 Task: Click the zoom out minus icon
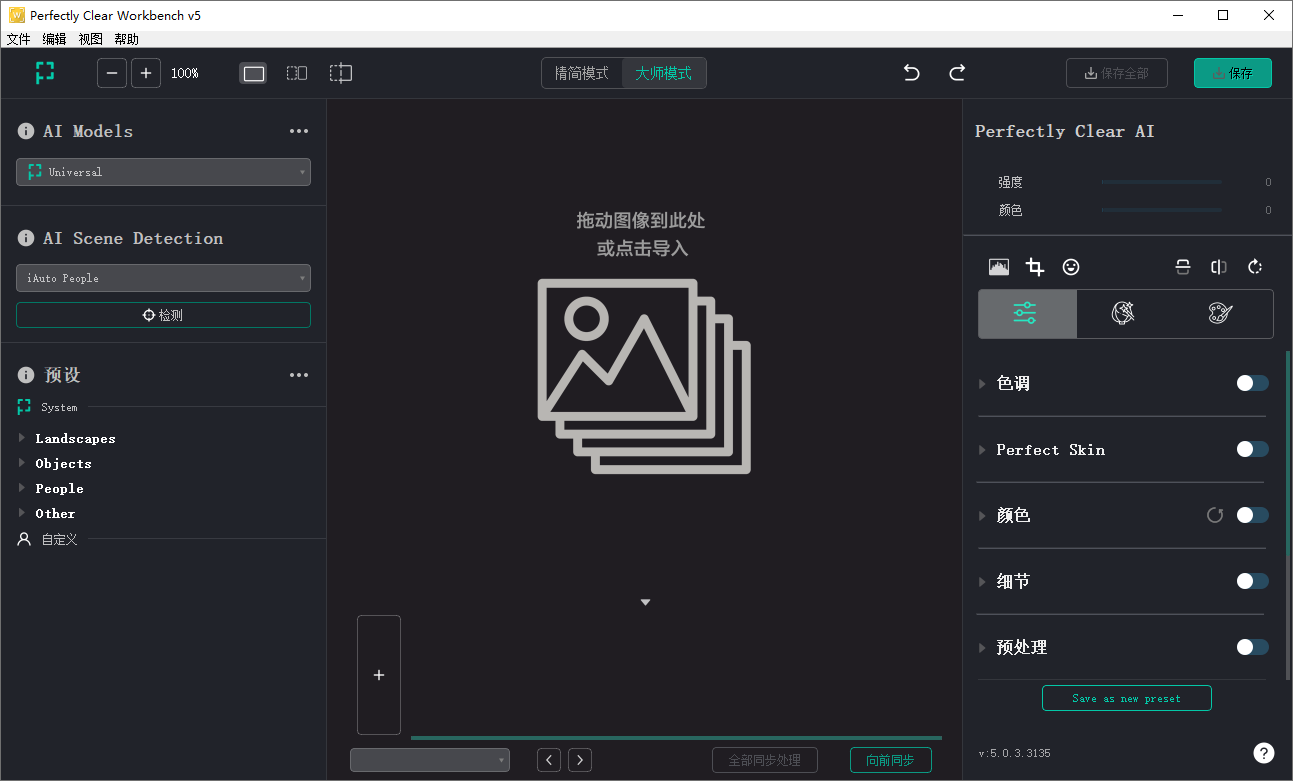point(112,73)
